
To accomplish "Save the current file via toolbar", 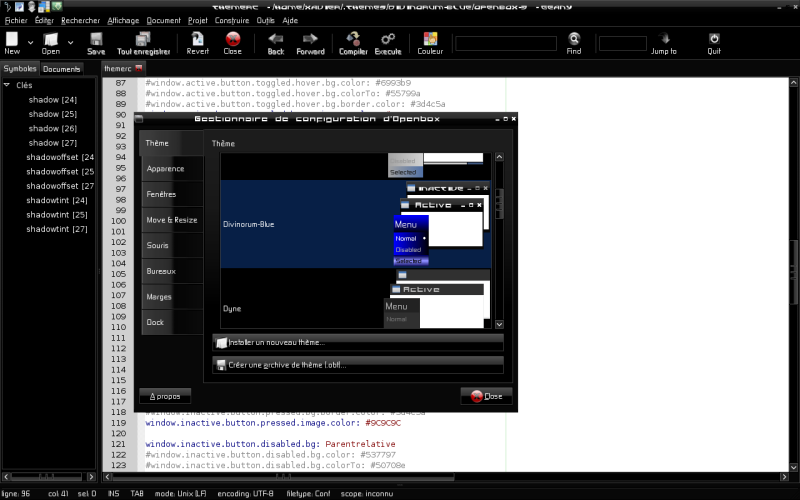I will click(x=96, y=39).
